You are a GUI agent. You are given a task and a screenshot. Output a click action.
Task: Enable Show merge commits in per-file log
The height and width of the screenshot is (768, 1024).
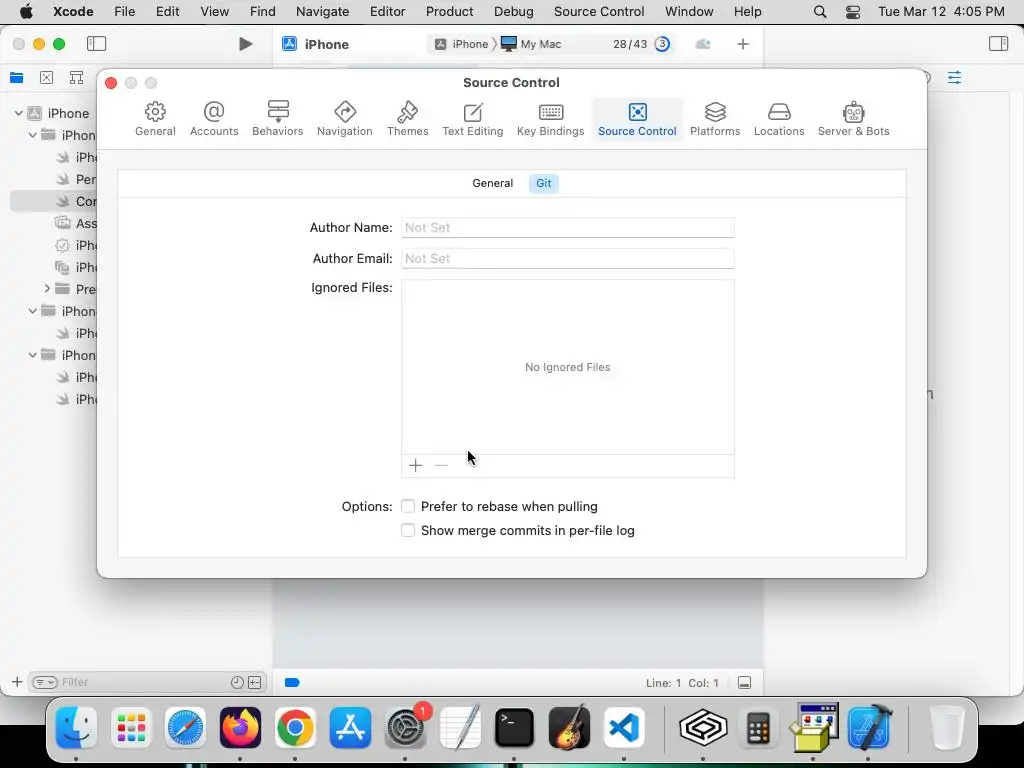pos(408,530)
